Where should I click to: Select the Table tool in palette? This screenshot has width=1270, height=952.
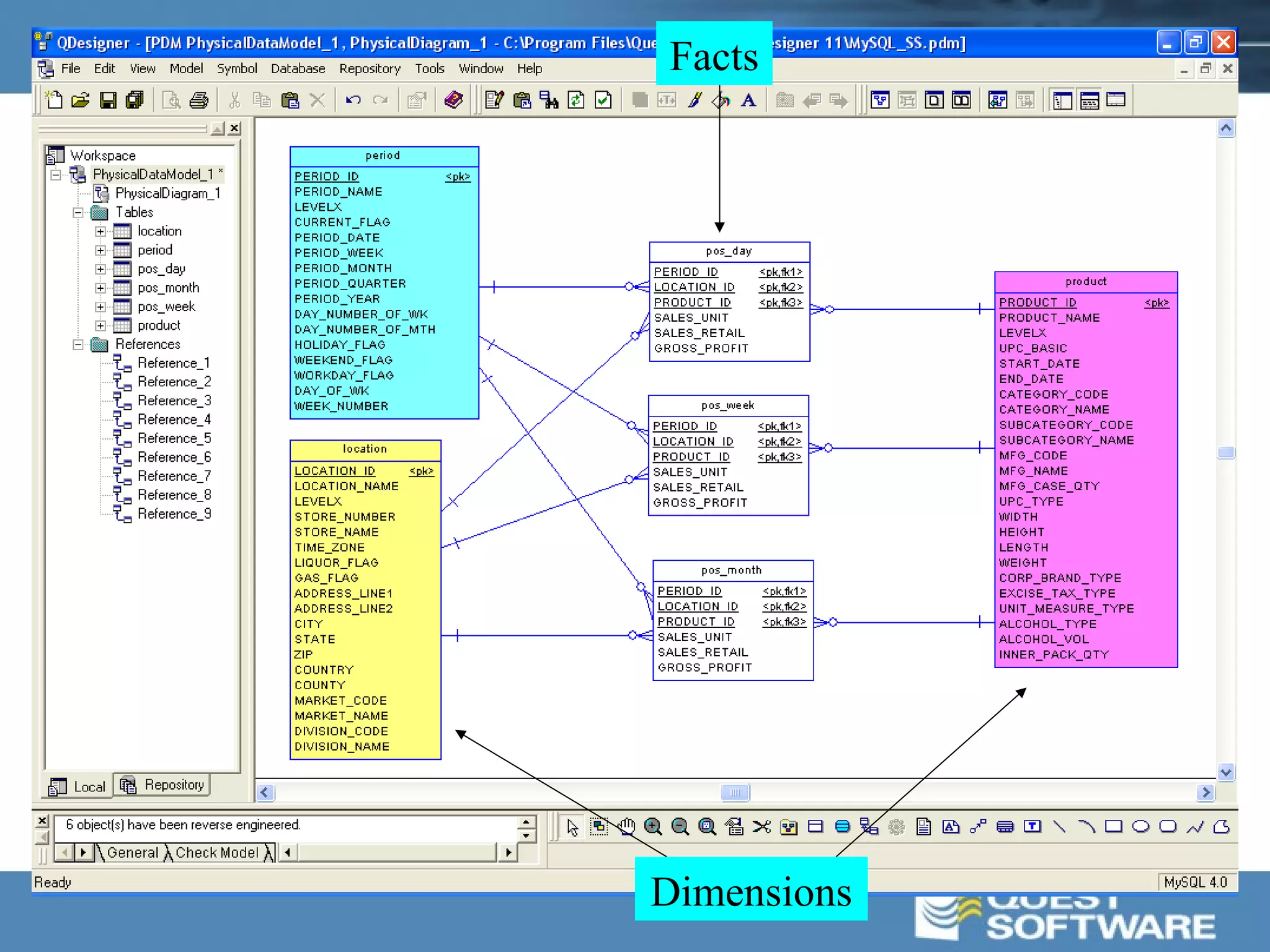(x=815, y=826)
